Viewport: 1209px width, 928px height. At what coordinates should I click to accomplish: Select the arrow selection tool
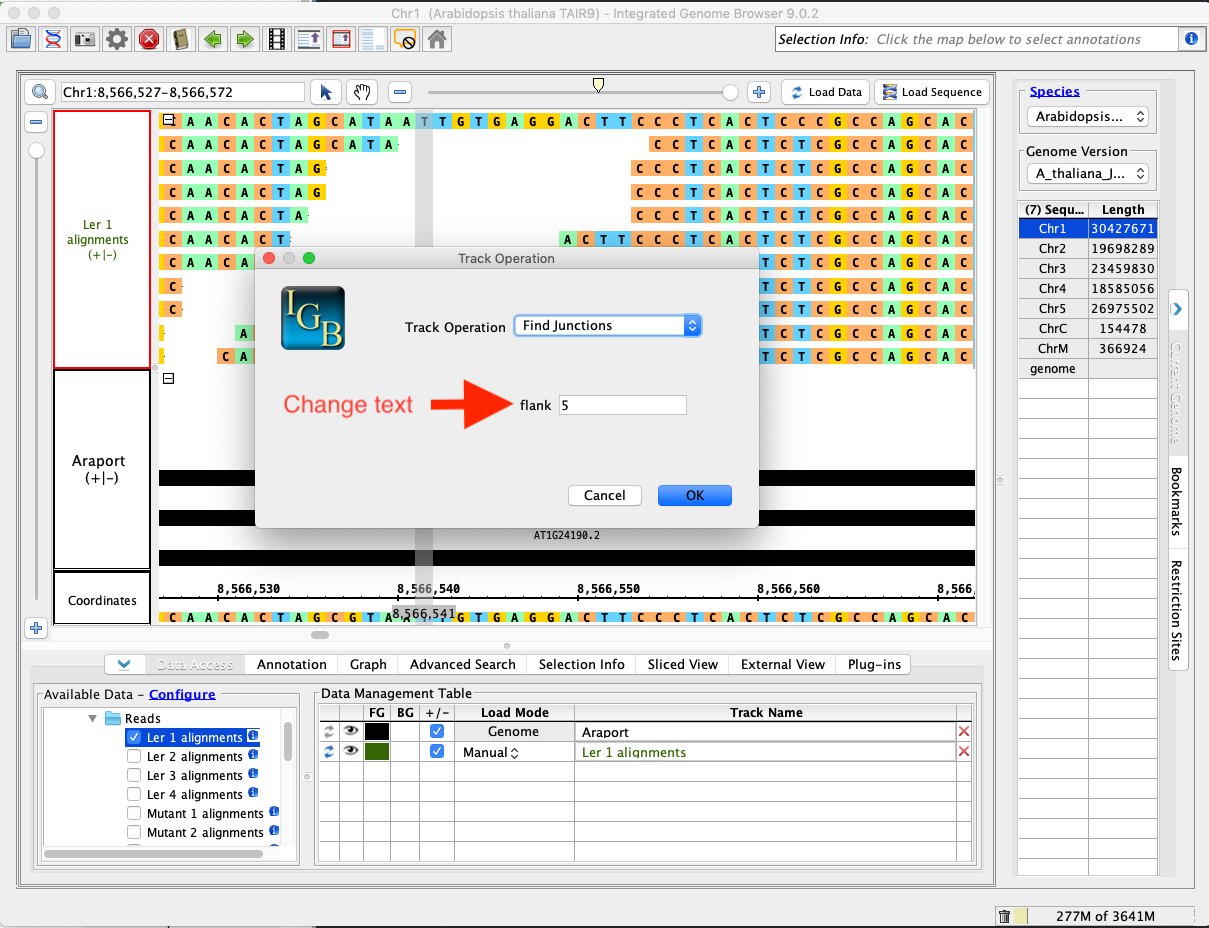click(x=326, y=92)
